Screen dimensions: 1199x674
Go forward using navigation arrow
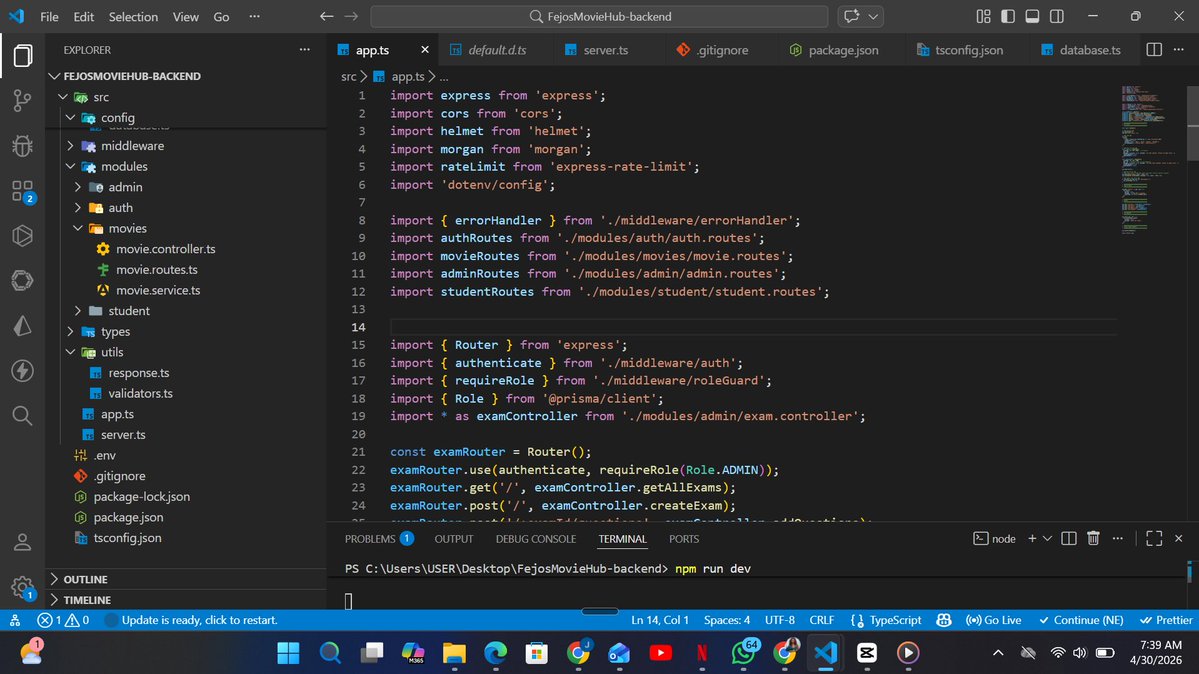tap(351, 16)
